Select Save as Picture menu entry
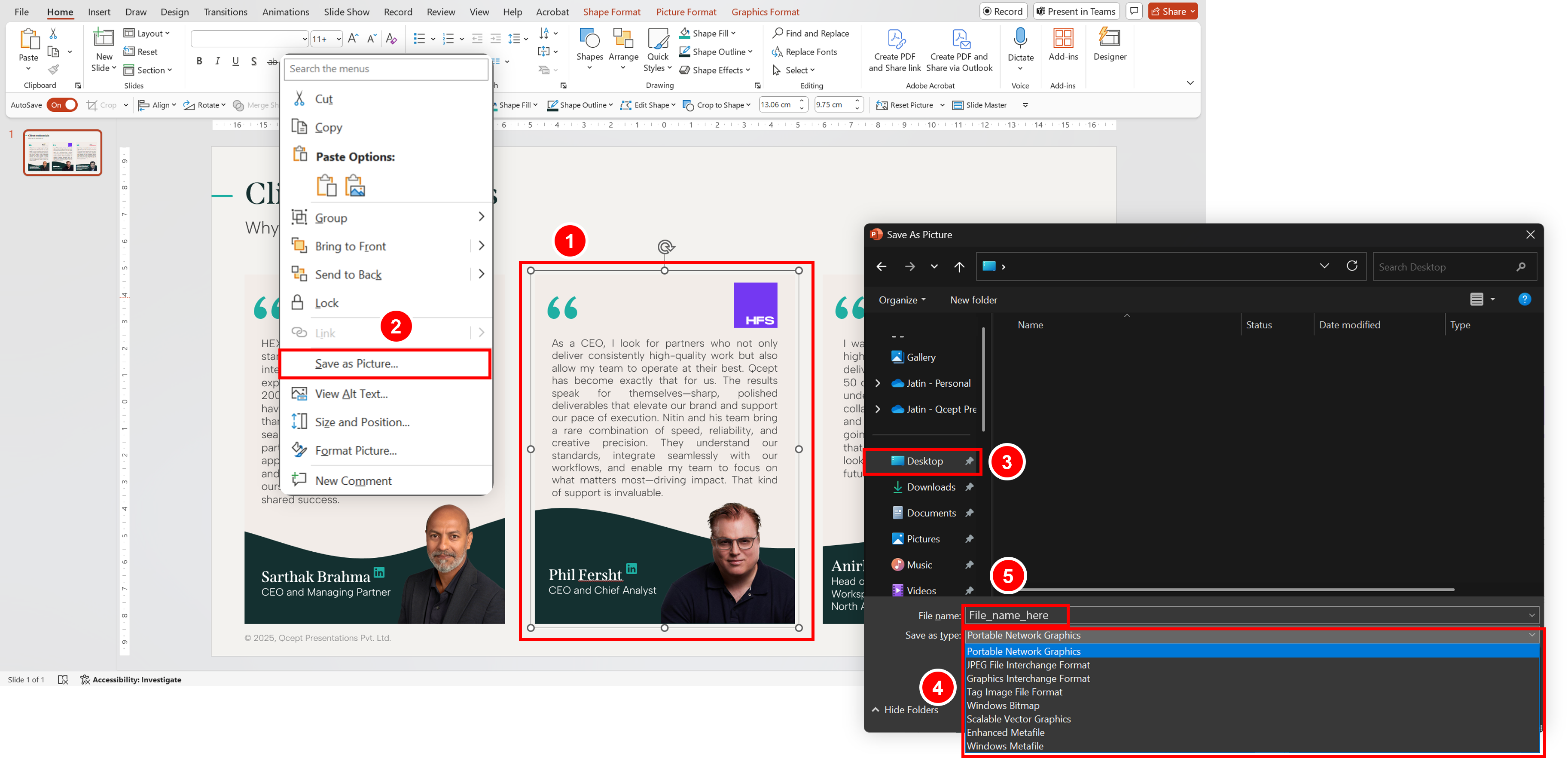This screenshot has height=758, width=1568. pyautogui.click(x=357, y=364)
